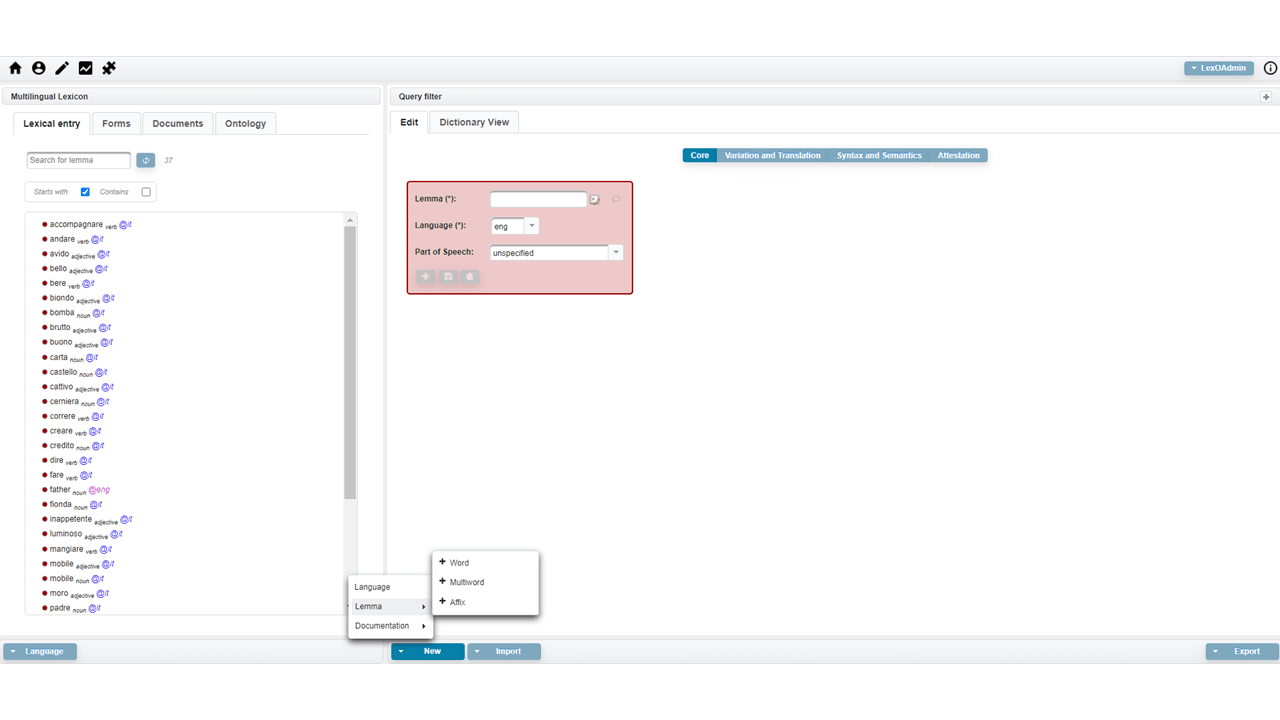Click the refresh icon next to lemma search
This screenshot has height=720, width=1280.
click(x=146, y=160)
